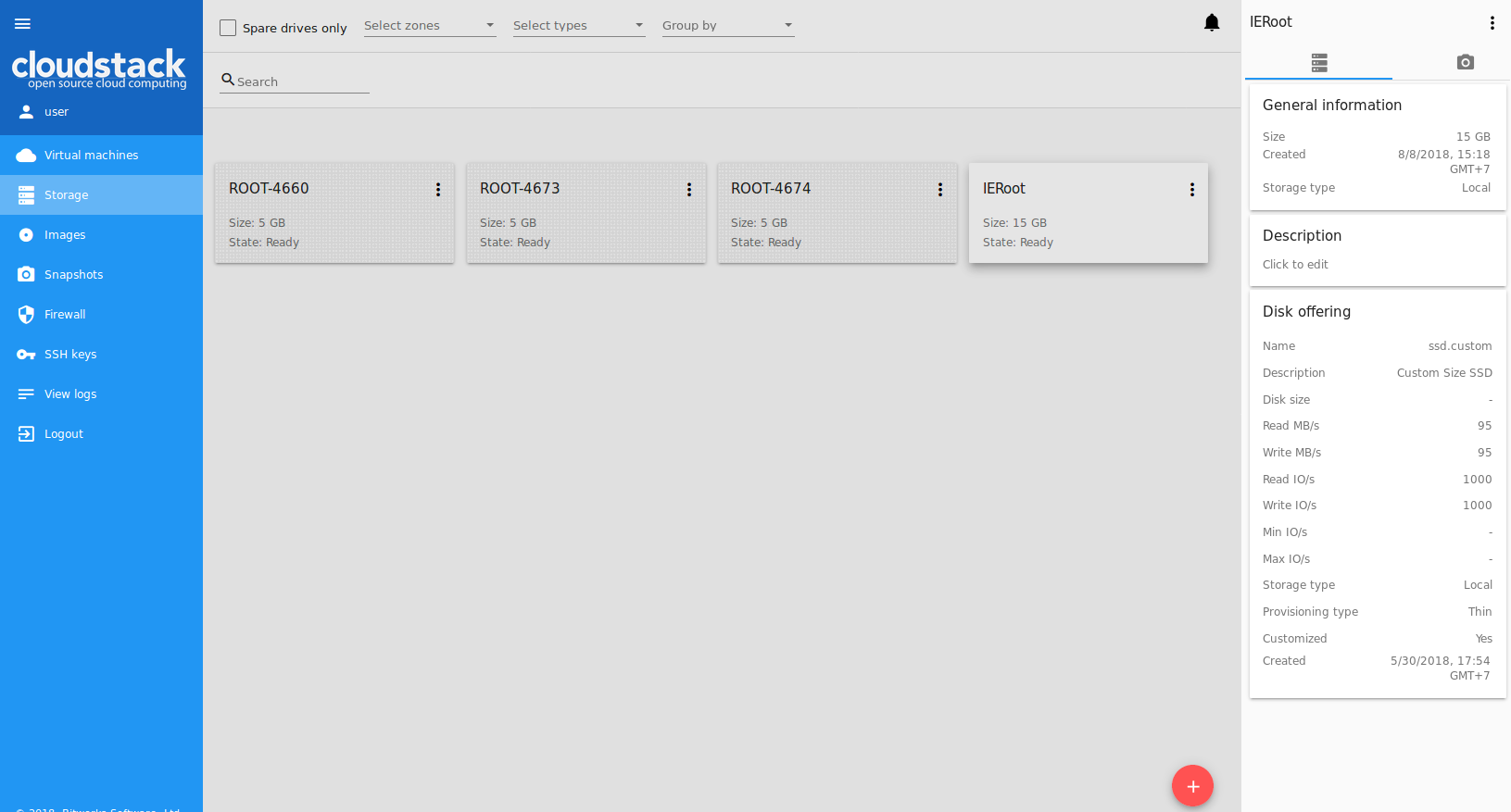Screen dimensions: 1511x812
Task: Go to Virtual machines section
Action: tap(102, 156)
